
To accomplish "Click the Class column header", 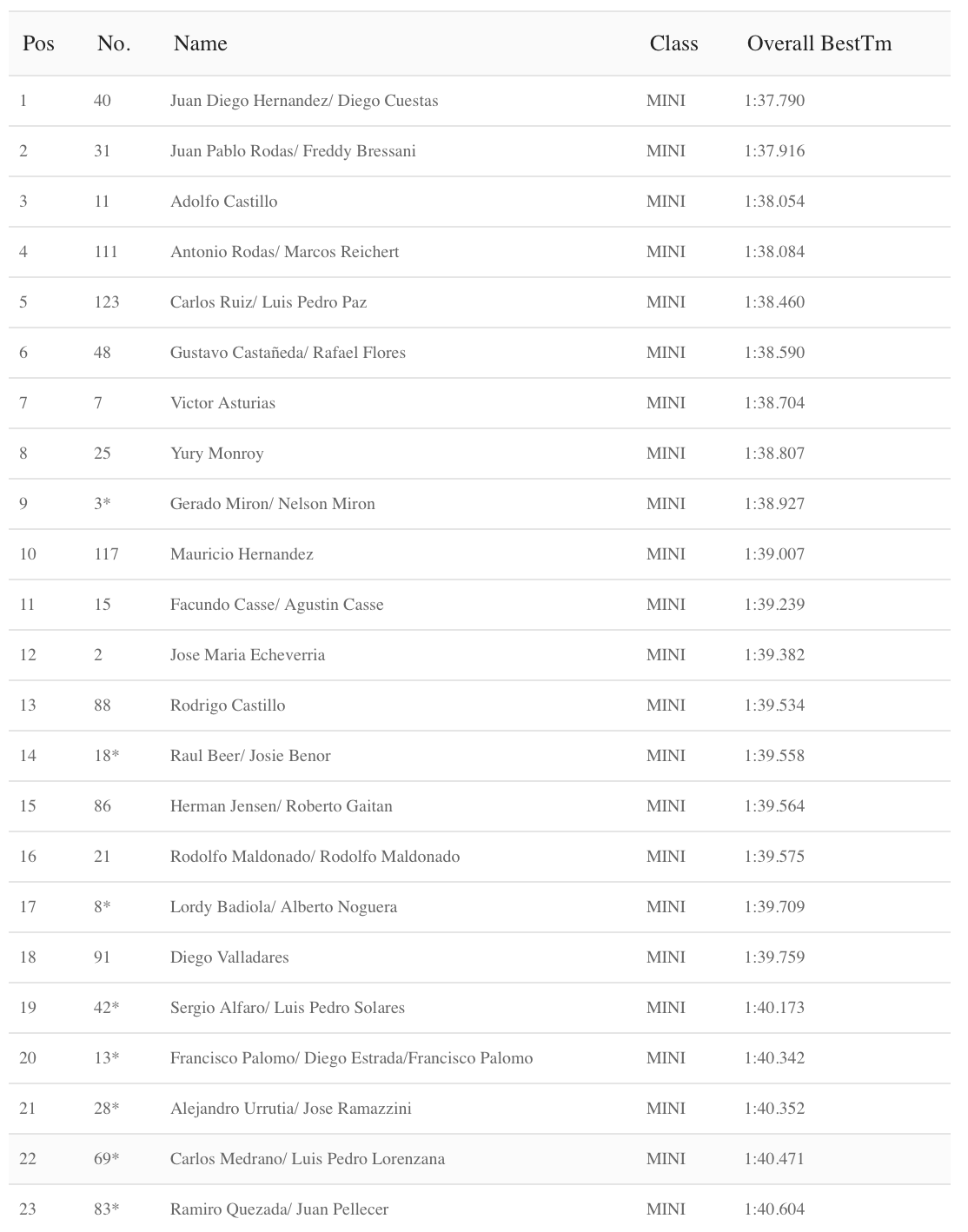I will coord(673,43).
